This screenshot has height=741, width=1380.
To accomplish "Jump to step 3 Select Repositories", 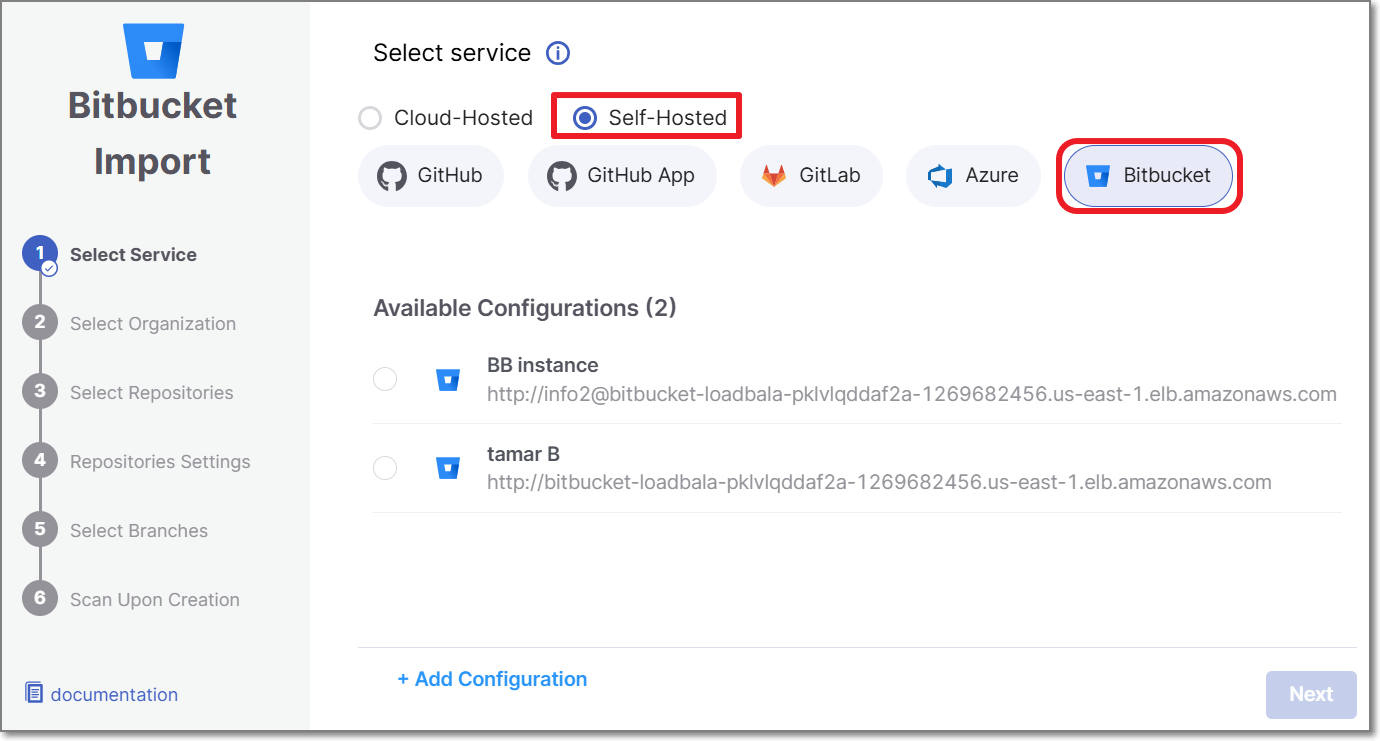I will tap(151, 392).
